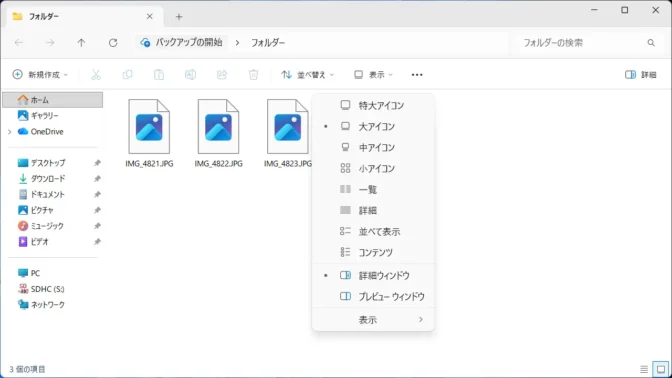Toggle プレビュー ウィンドウ pane option
Viewport: 672px width, 378px height.
pos(373,296)
